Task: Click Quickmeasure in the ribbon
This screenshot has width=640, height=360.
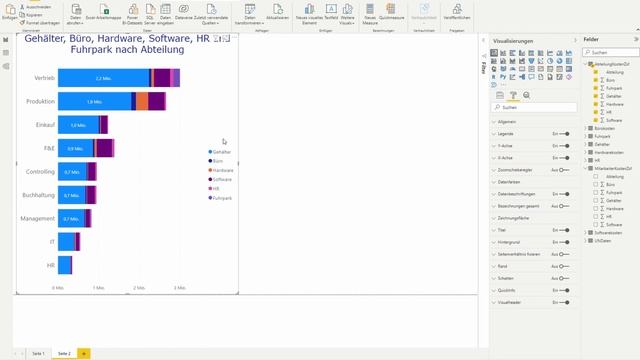Action: coord(391,12)
